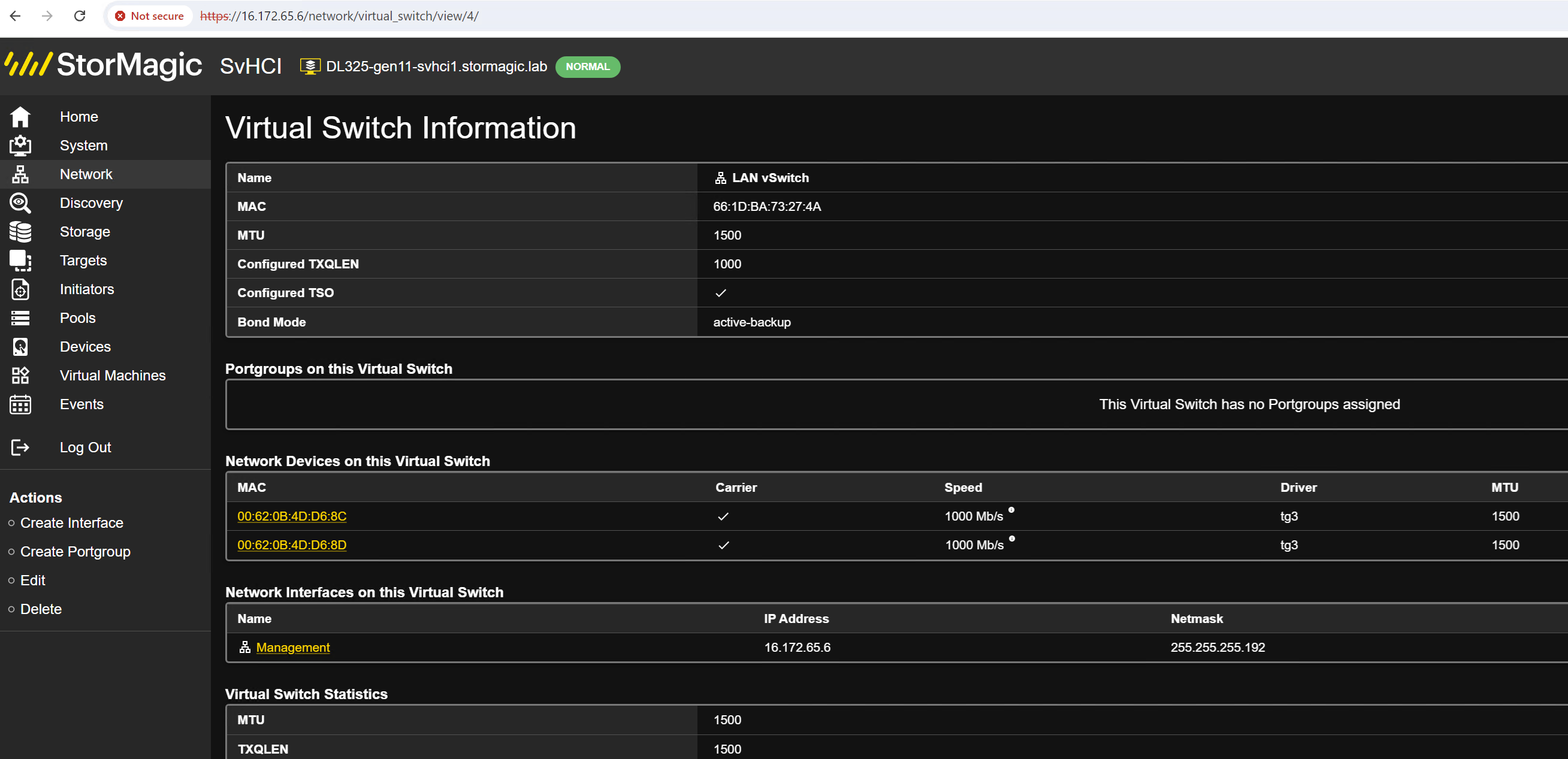Click the Log Out arrow icon
The width and height of the screenshot is (1568, 759).
pos(20,447)
